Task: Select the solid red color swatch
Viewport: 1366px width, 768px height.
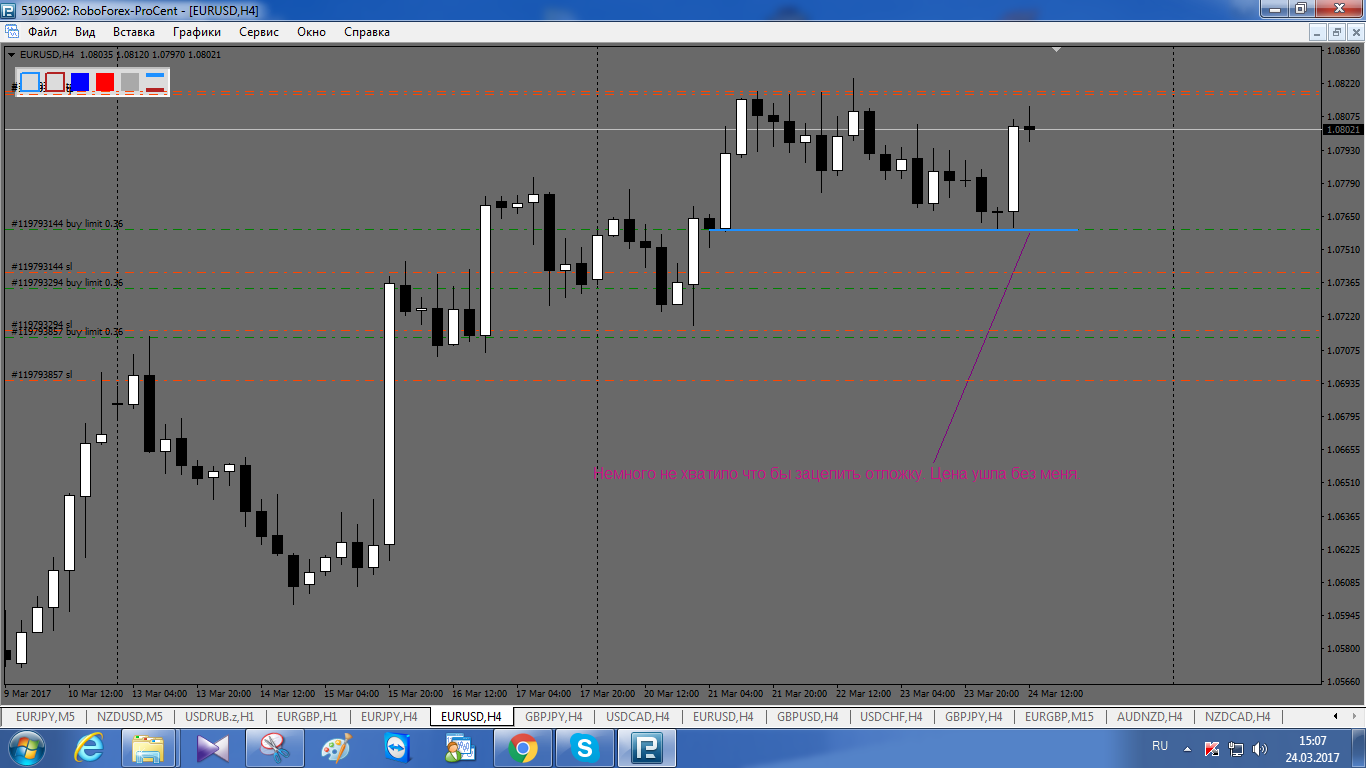Action: click(105, 82)
